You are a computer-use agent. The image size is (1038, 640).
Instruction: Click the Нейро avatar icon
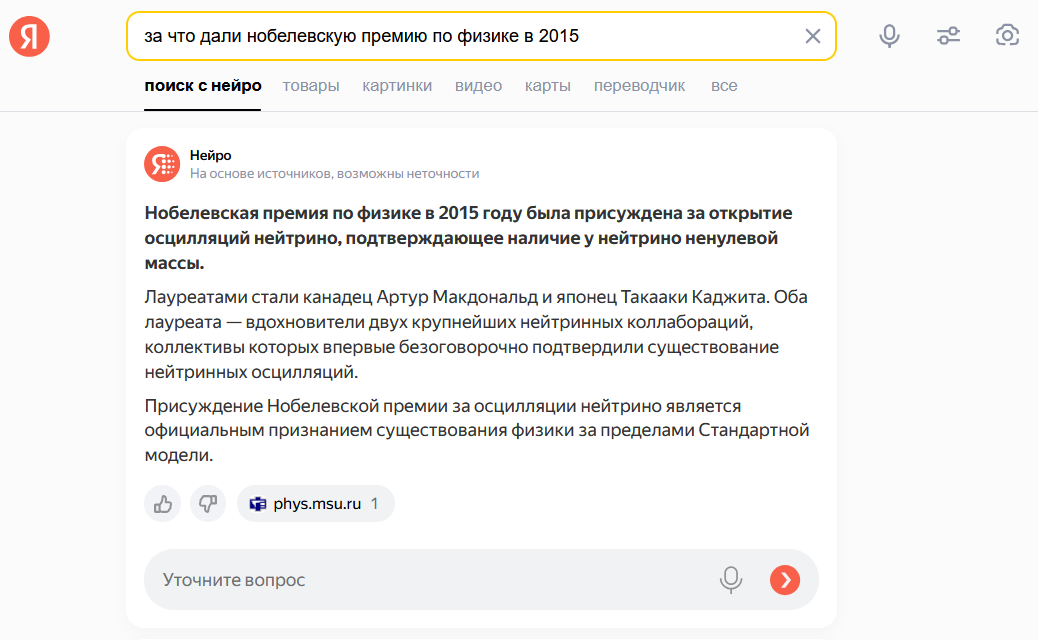pos(162,163)
